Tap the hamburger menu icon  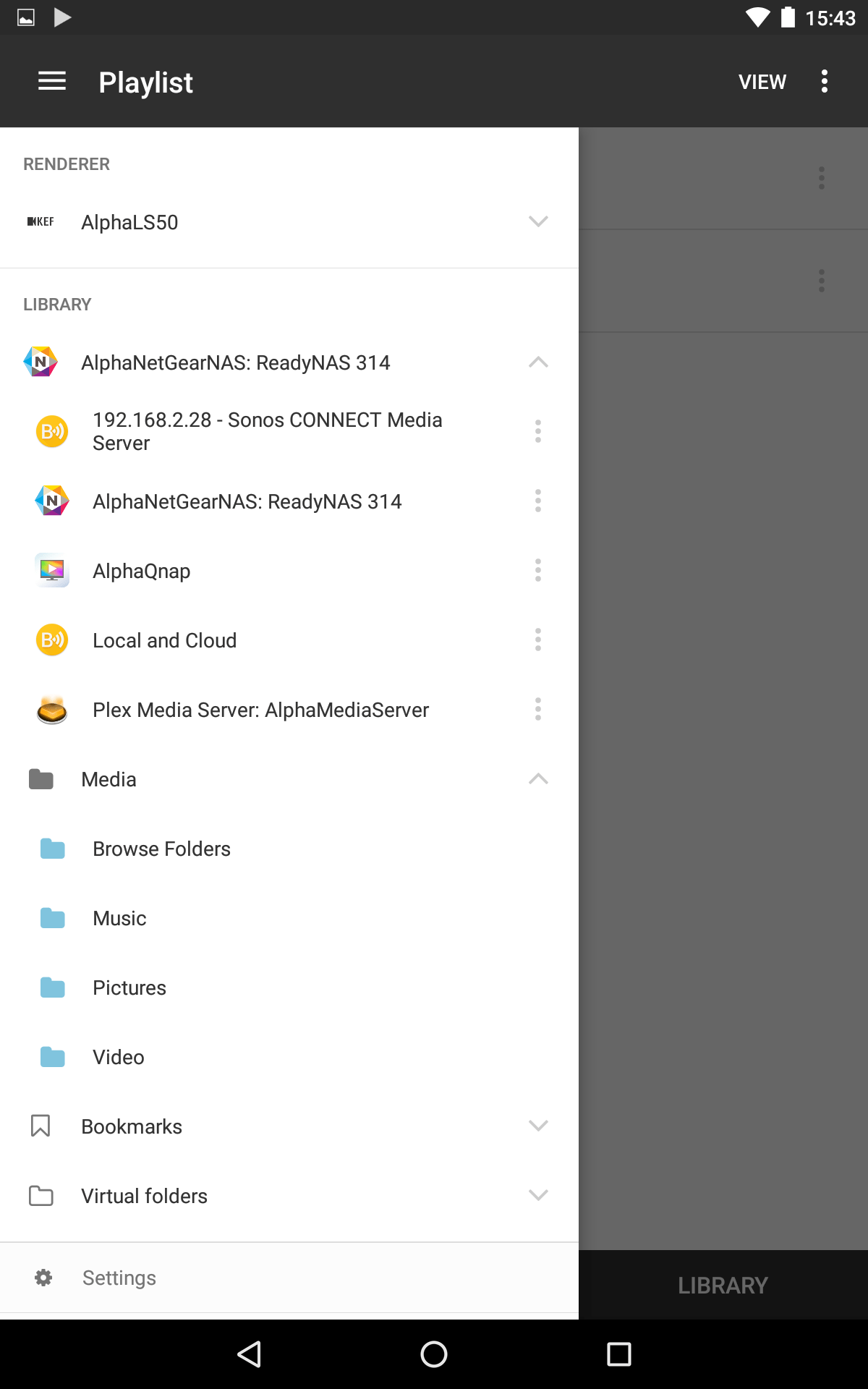click(x=52, y=82)
